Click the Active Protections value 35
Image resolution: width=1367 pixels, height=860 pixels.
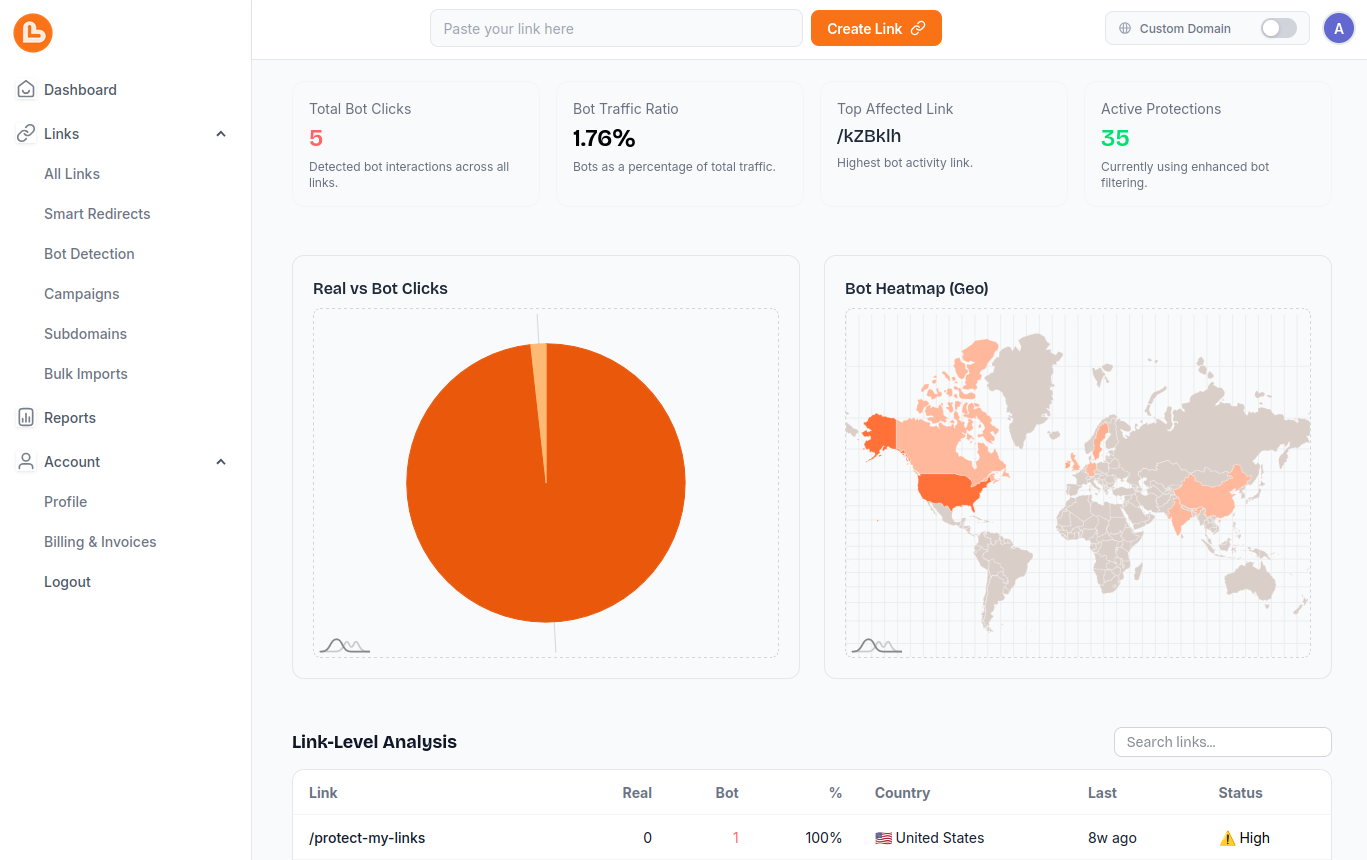point(1115,138)
